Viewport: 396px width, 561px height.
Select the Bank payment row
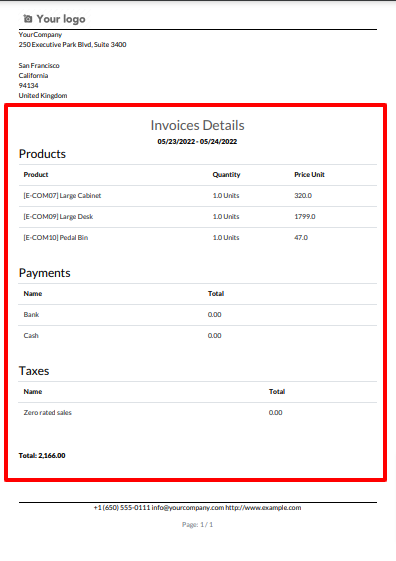[197, 315]
